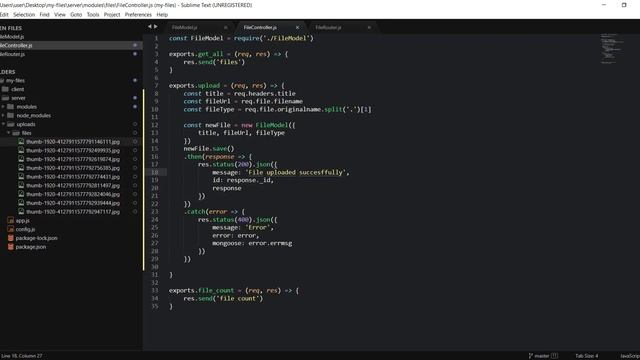This screenshot has width=640, height=360.
Task: Open the Project menu
Action: (x=112, y=15)
